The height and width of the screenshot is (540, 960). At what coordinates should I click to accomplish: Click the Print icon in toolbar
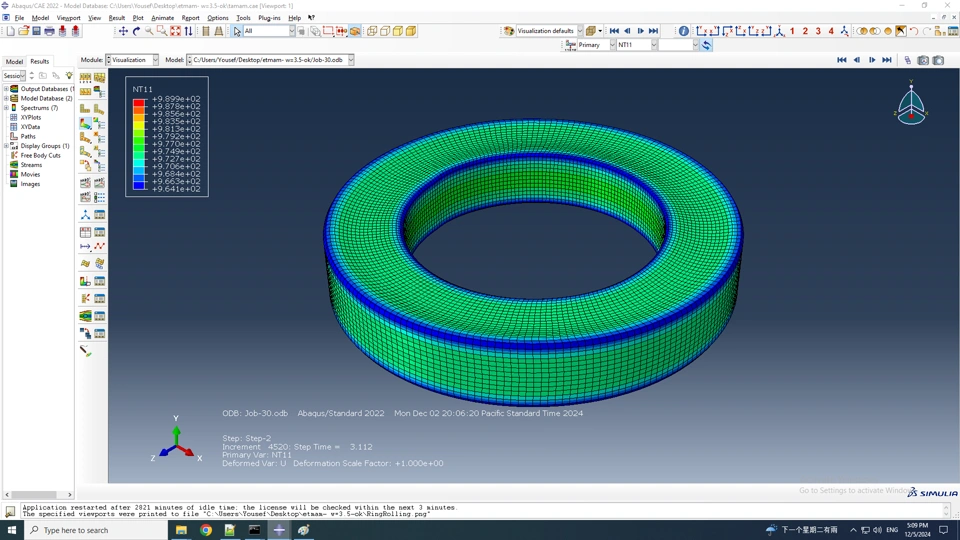pyautogui.click(x=49, y=31)
